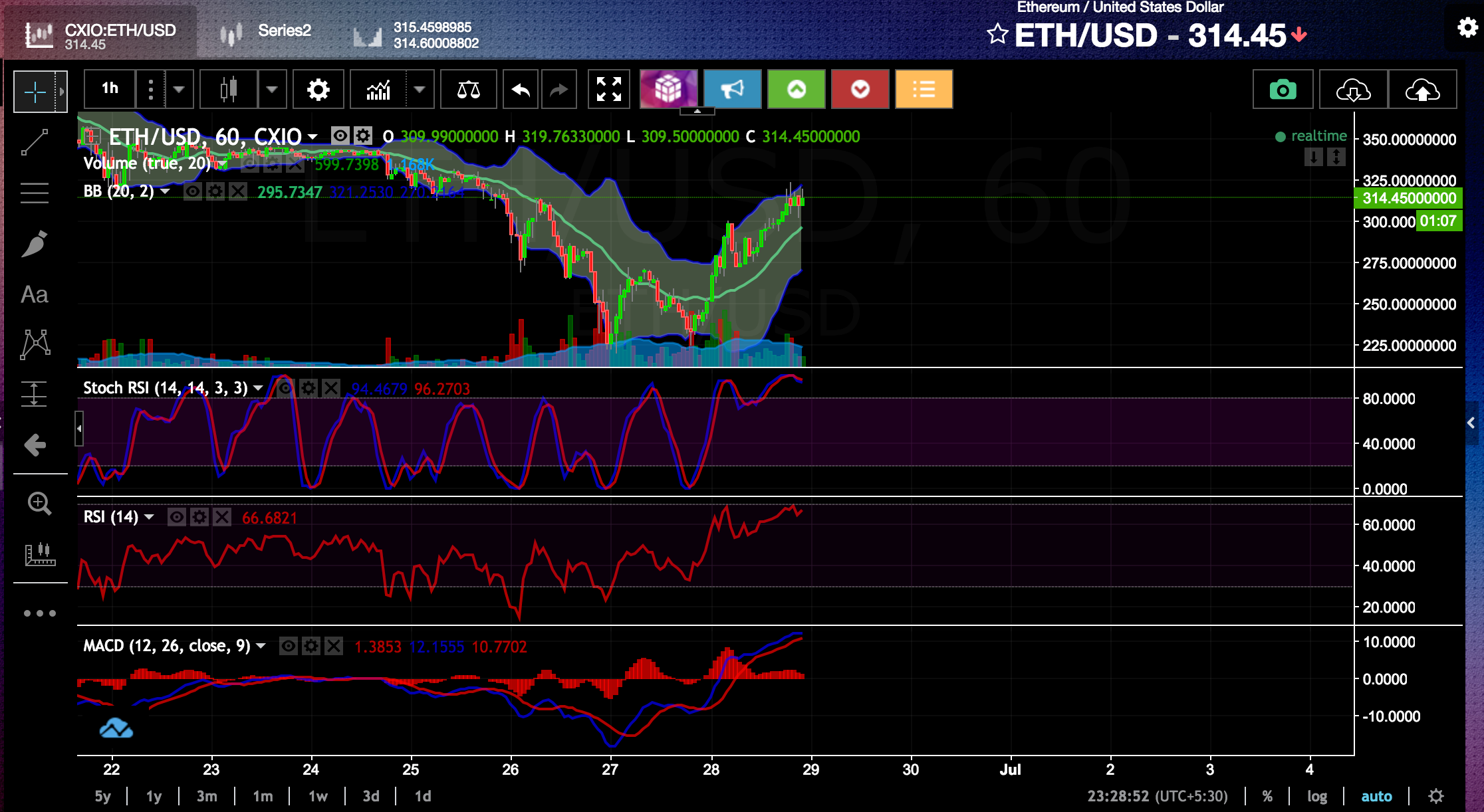This screenshot has width=1484, height=812.
Task: Toggle fullscreen chart mode
Action: pos(608,90)
